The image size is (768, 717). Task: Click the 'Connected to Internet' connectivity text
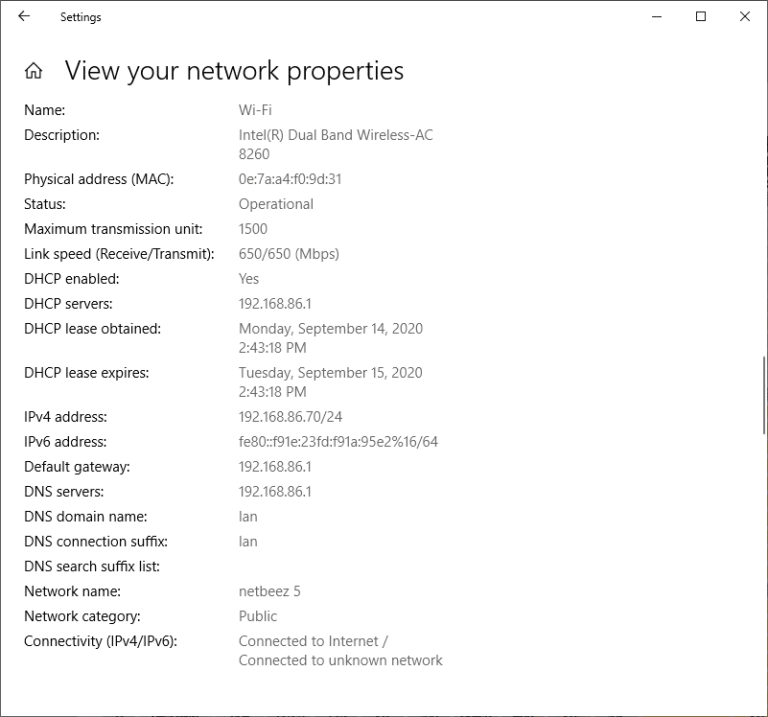point(313,642)
